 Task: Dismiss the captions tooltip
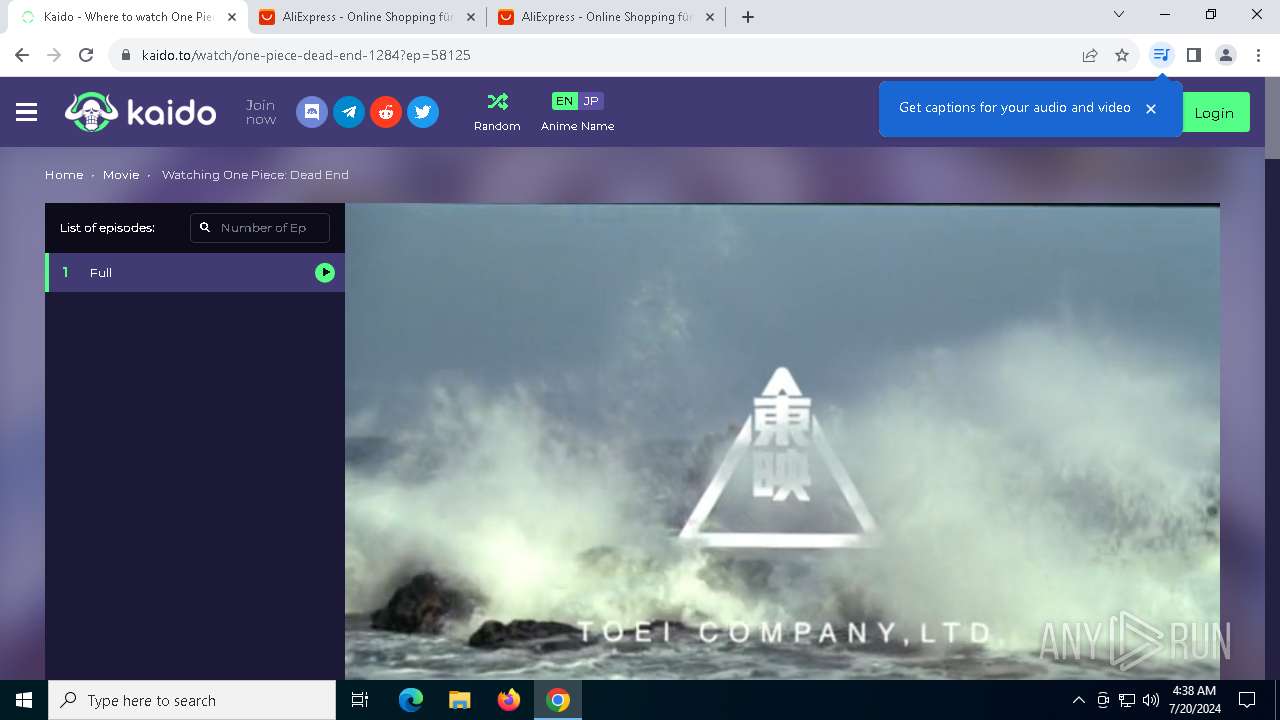1151,108
